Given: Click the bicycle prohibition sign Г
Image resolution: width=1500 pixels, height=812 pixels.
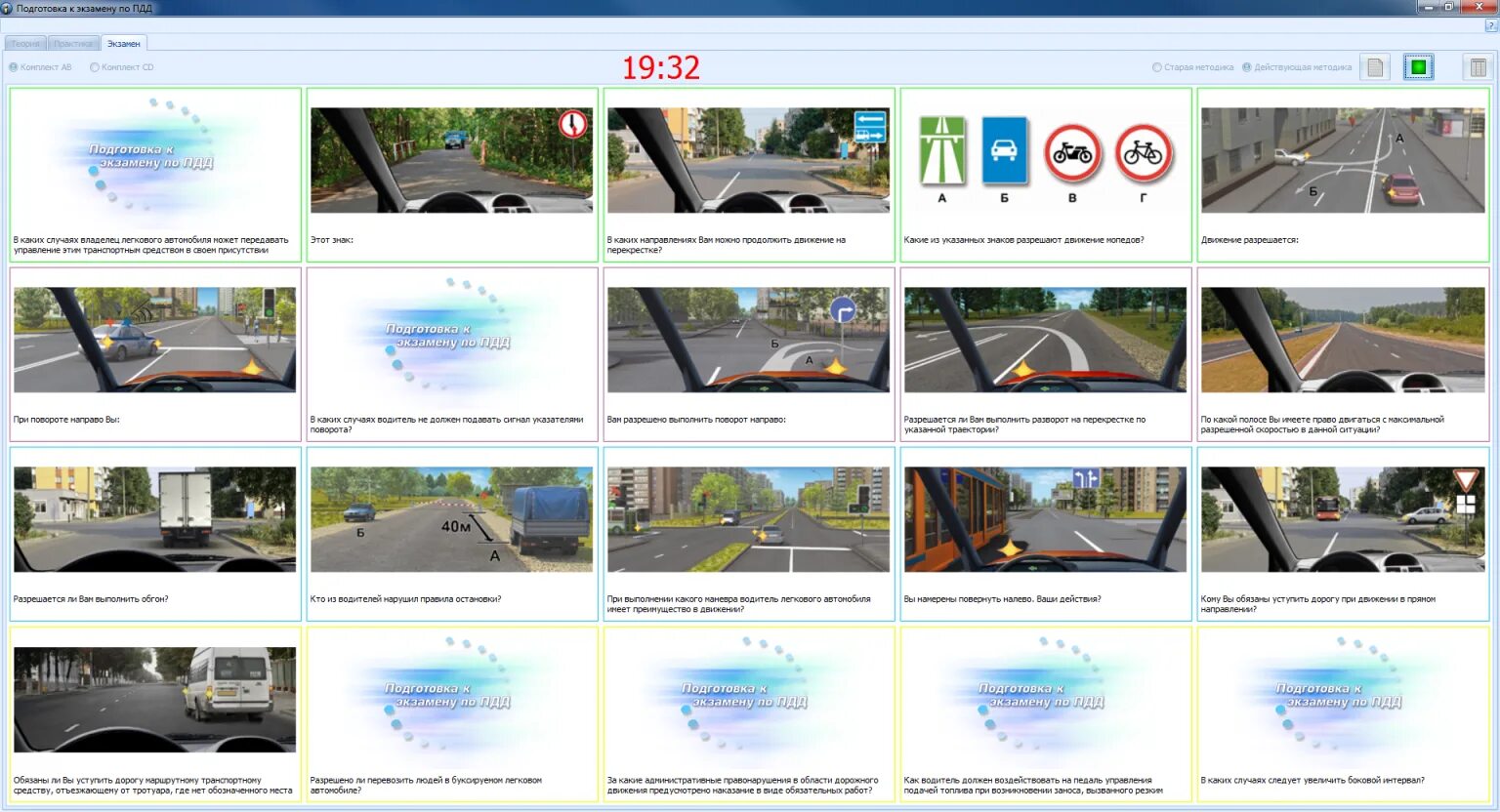Looking at the screenshot, I should coord(1144,153).
